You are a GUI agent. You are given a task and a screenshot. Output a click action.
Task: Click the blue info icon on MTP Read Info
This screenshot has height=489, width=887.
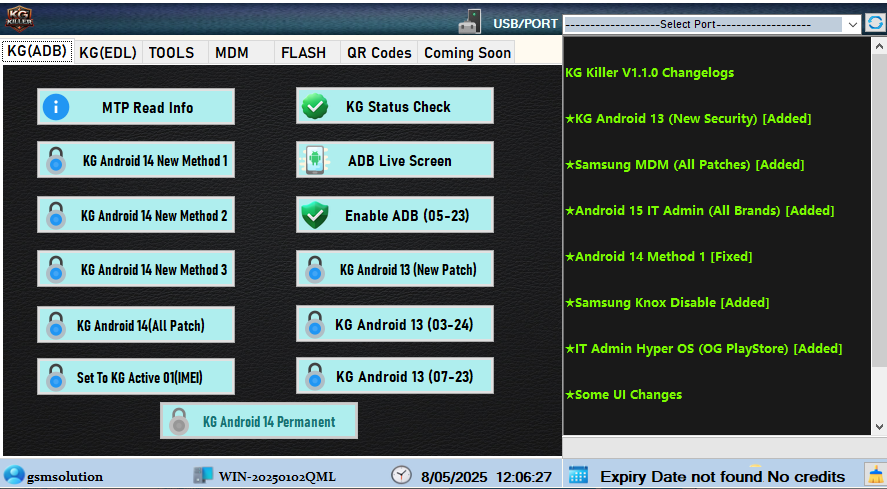pos(56,107)
